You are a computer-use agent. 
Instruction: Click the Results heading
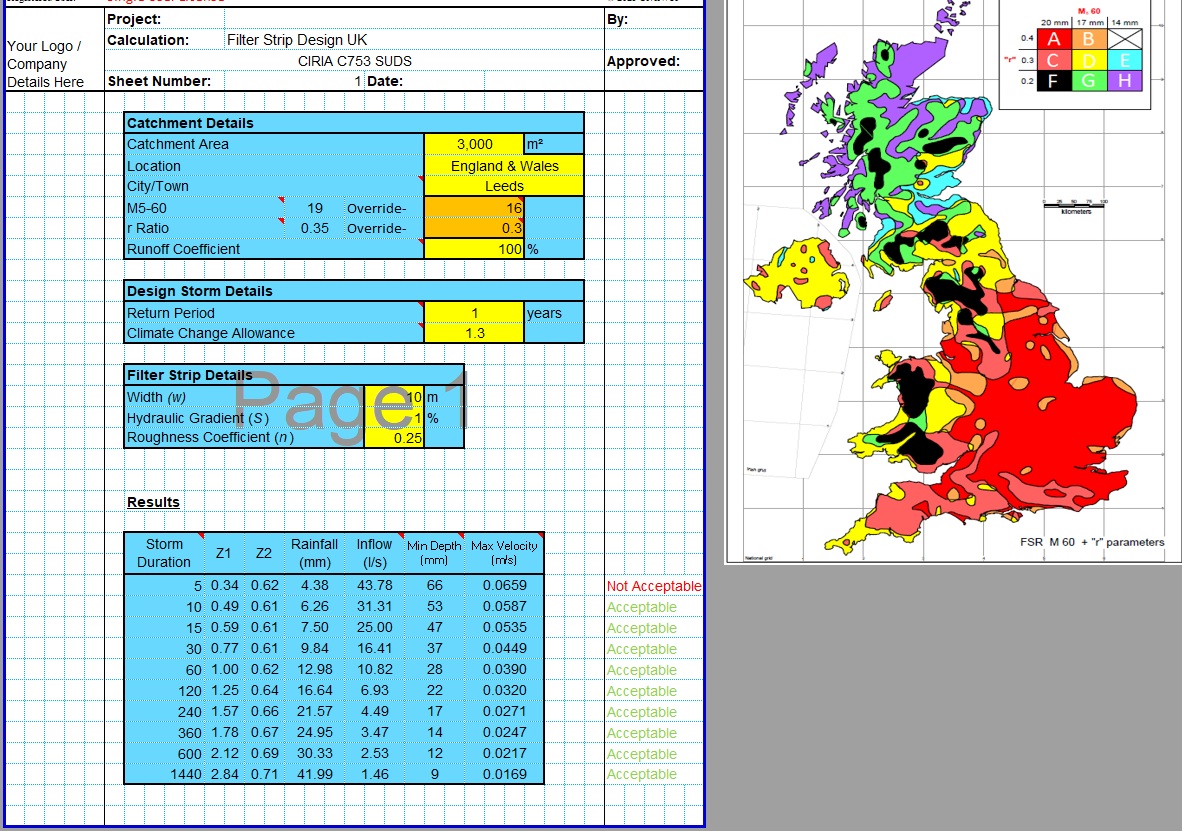[153, 502]
